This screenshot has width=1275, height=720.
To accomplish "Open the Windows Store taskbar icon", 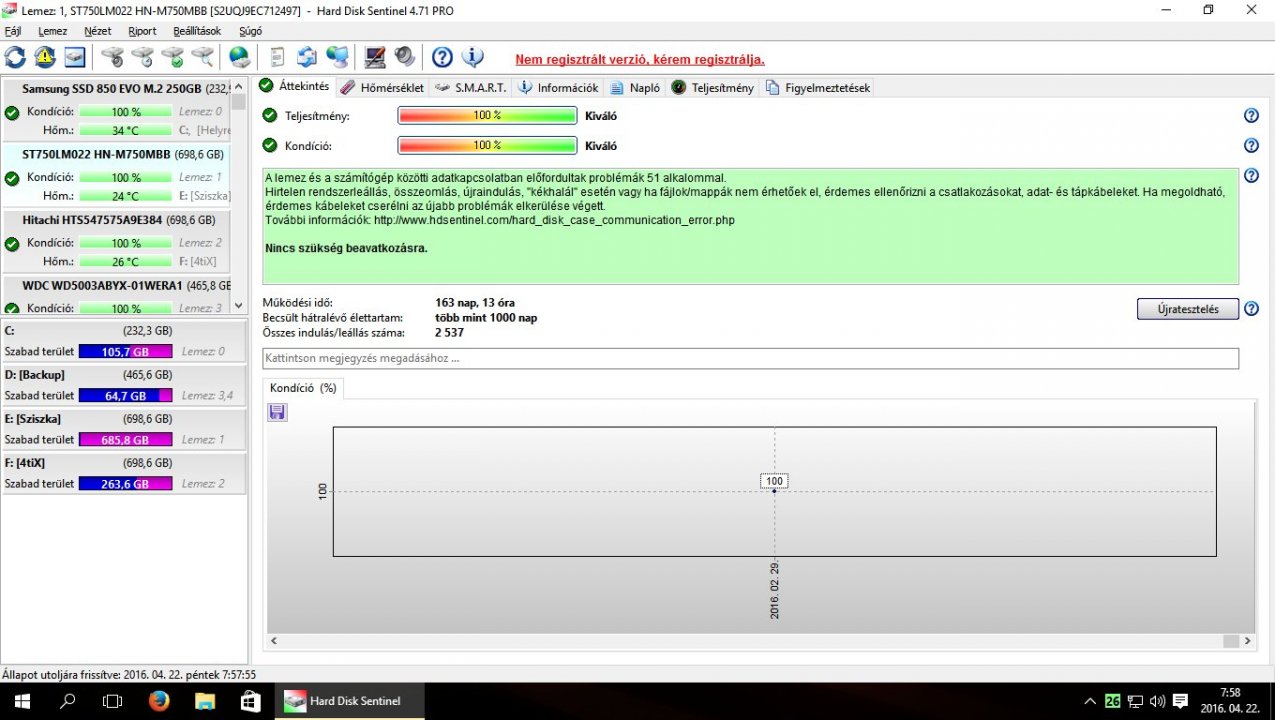I will (x=250, y=701).
